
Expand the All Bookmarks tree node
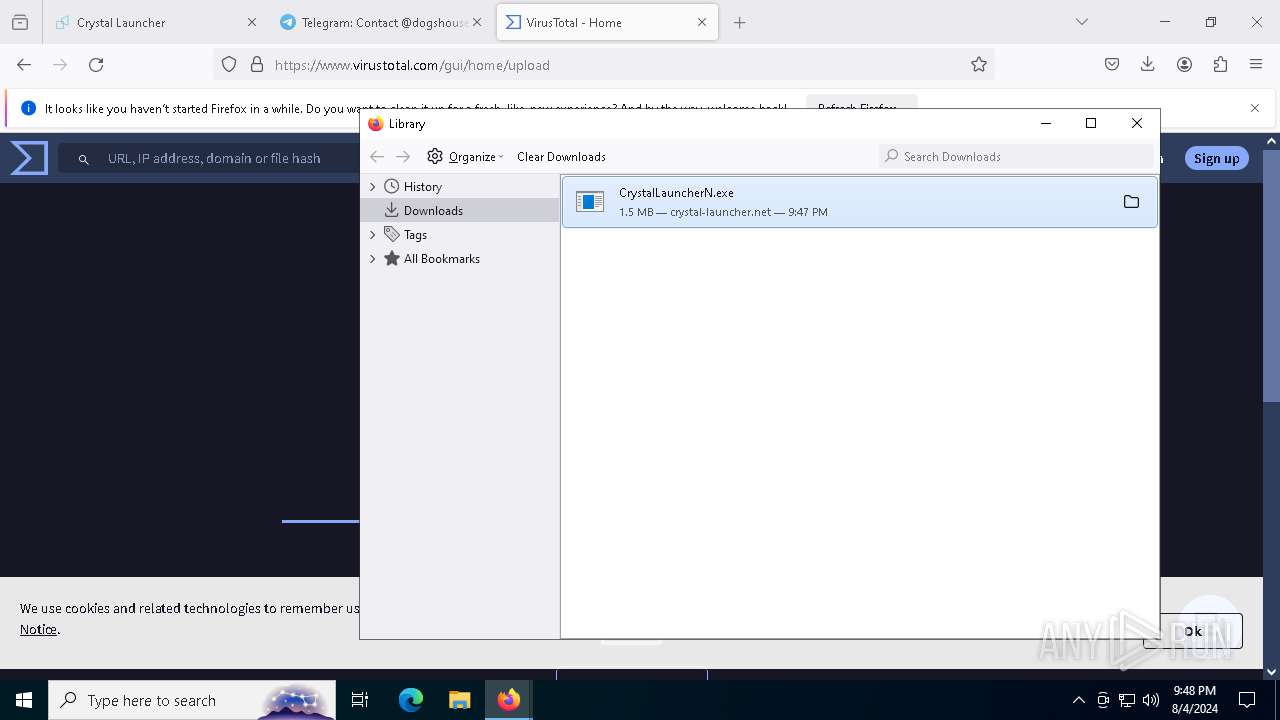pos(373,259)
